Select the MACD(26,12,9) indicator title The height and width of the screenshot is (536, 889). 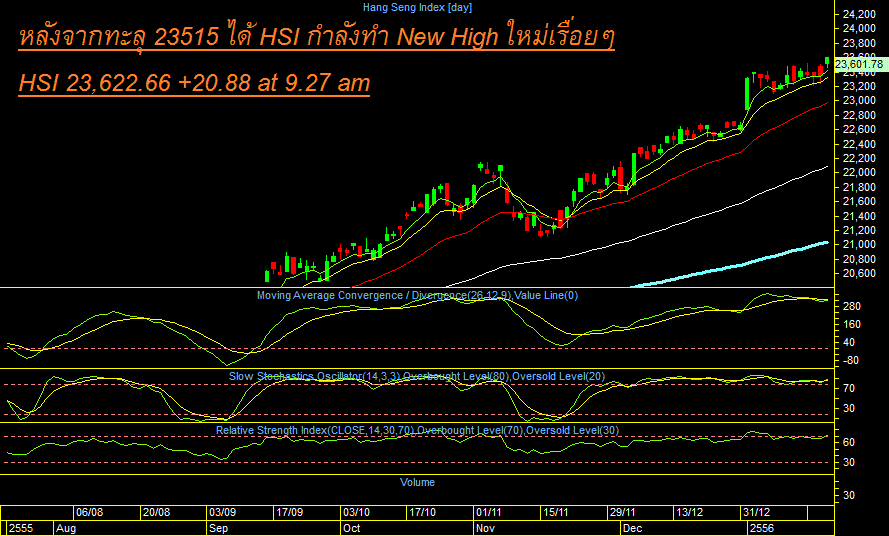[x=417, y=295]
